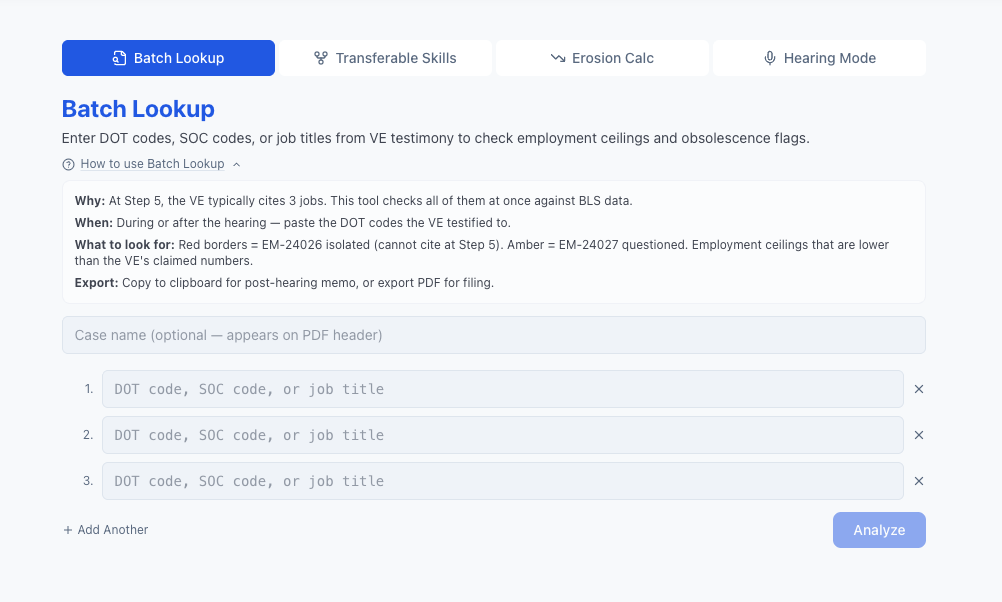
Task: Click into the third DOT code field
Action: 503,481
